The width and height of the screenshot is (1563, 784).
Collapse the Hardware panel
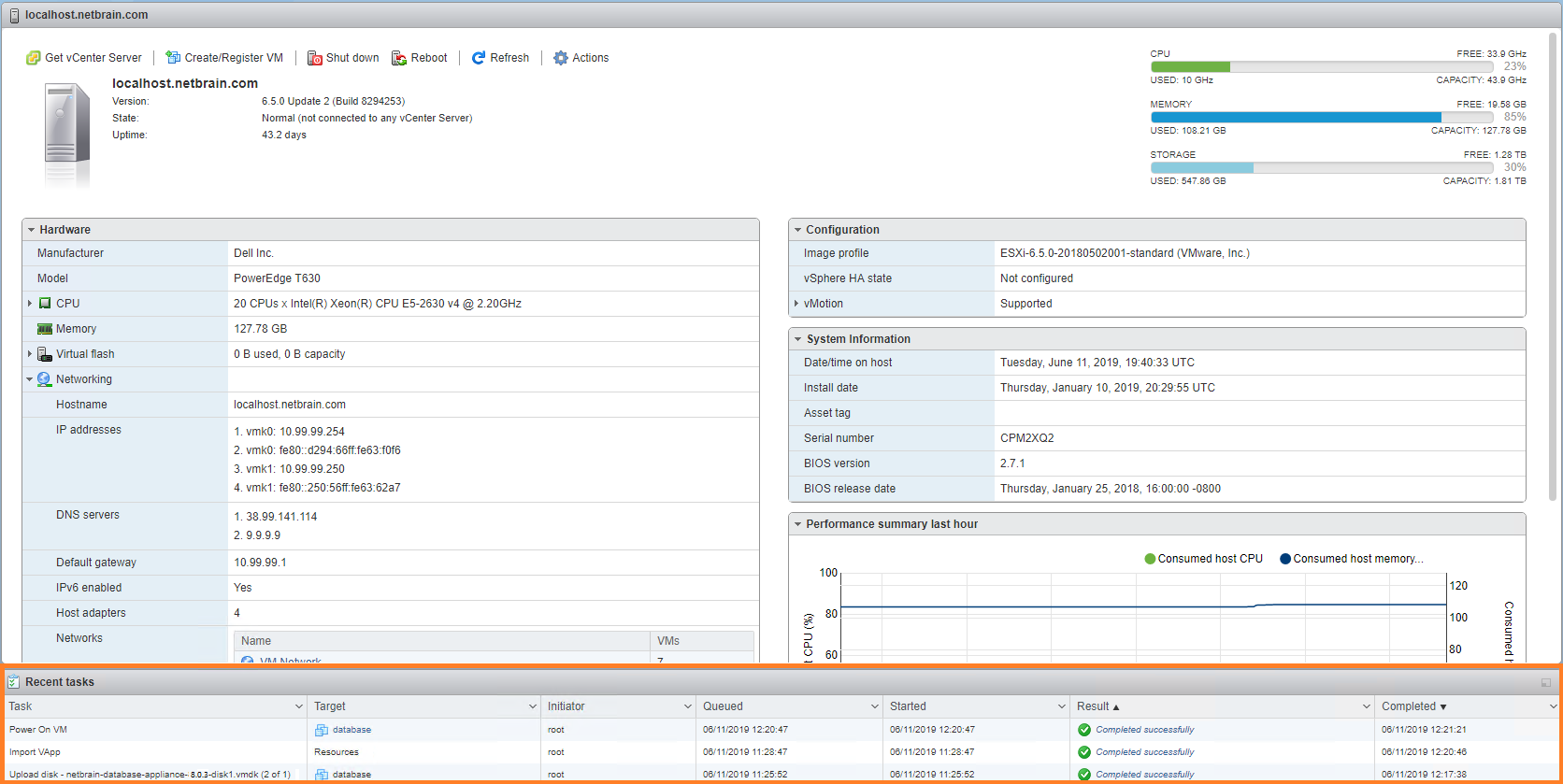point(31,230)
